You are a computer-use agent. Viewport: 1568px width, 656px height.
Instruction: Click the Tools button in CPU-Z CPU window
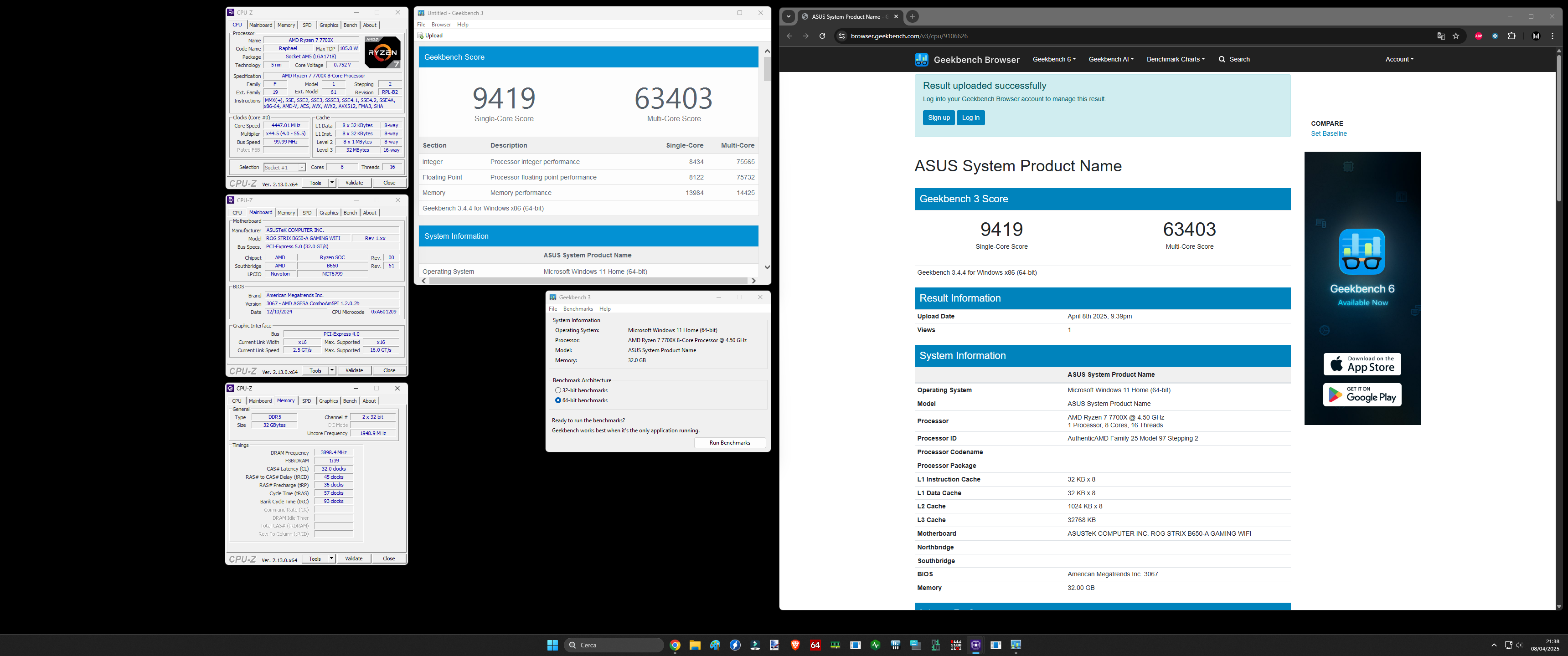(315, 183)
